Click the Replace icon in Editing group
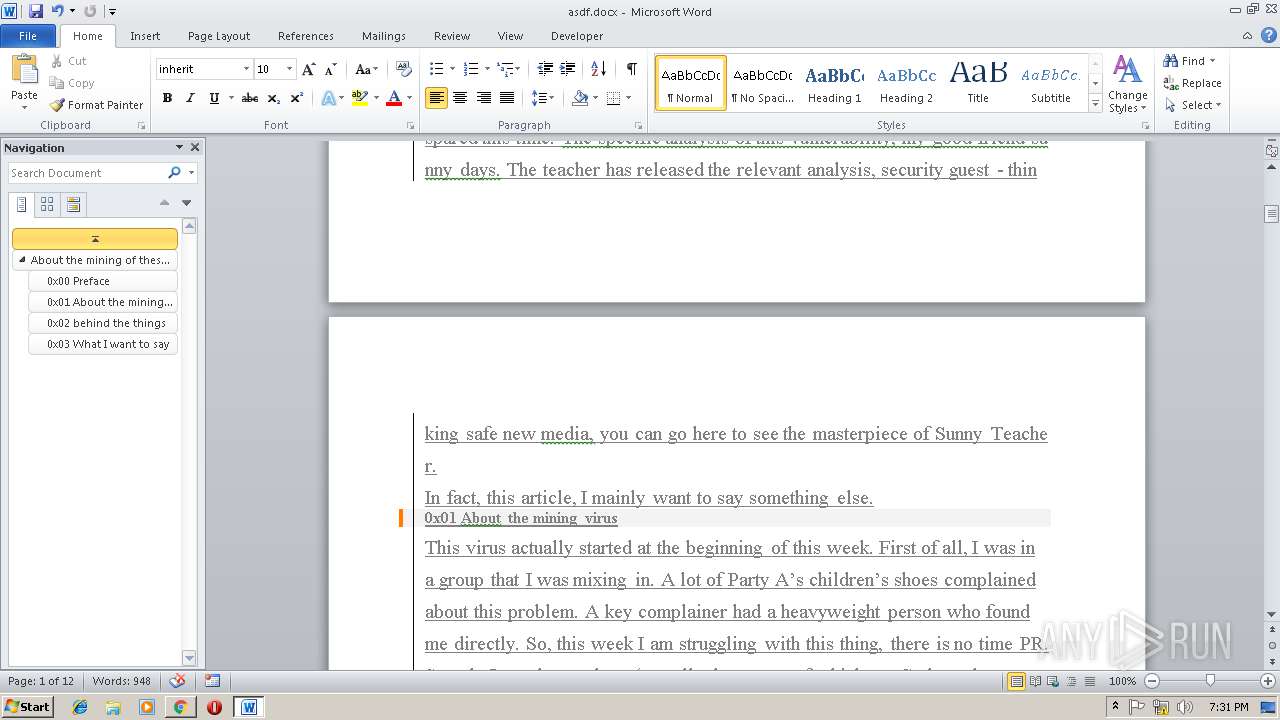The width and height of the screenshot is (1280, 720). (x=1171, y=83)
